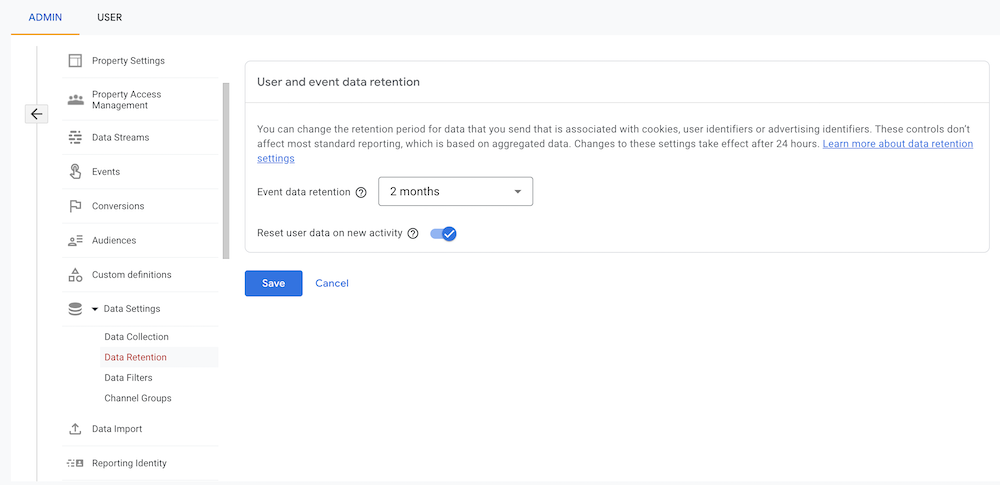Open Property Settings

pyautogui.click(x=128, y=61)
